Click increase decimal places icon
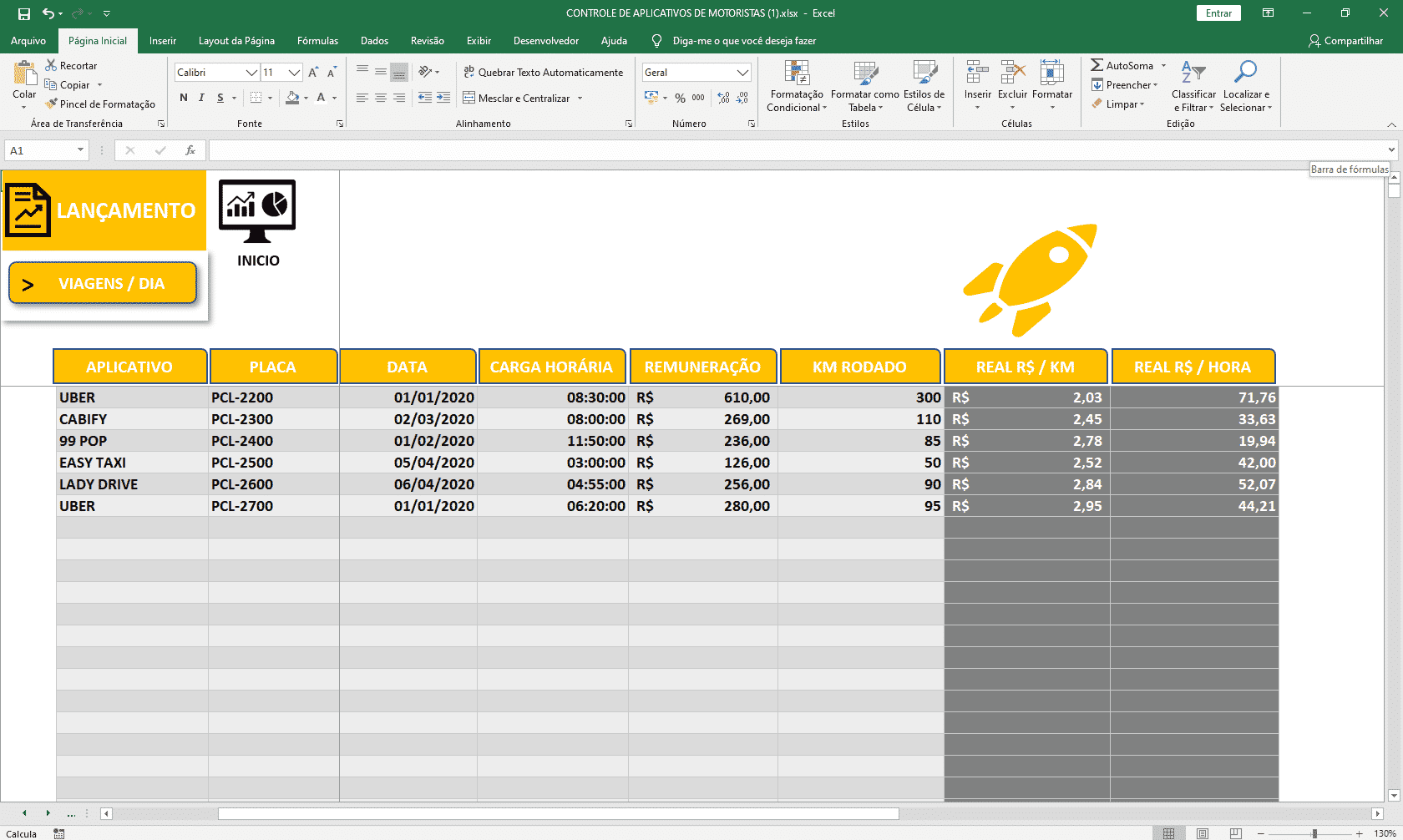Viewport: 1403px width, 840px height. [x=723, y=98]
